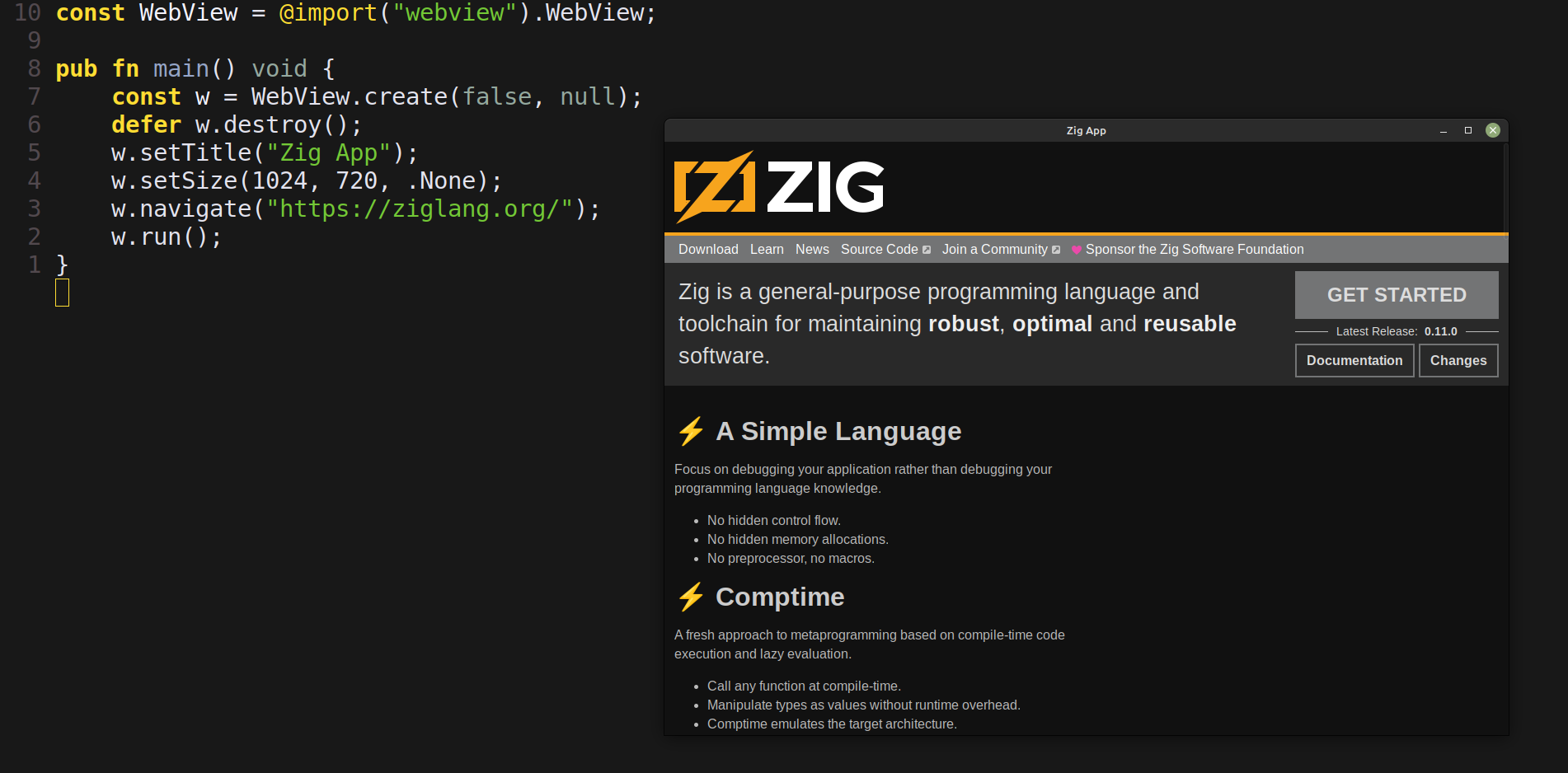Image resolution: width=1568 pixels, height=773 pixels.
Task: Click 'Comptime emulates the target architecture.' bullet
Action: coord(832,724)
